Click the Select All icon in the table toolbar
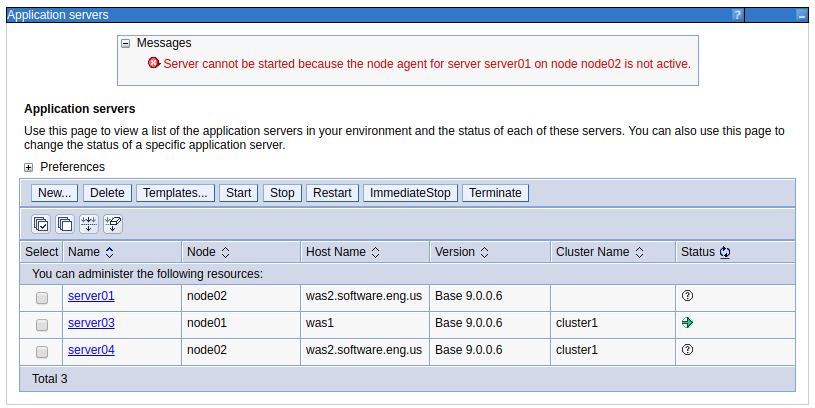Screen dimensions: 815x408 (41, 224)
